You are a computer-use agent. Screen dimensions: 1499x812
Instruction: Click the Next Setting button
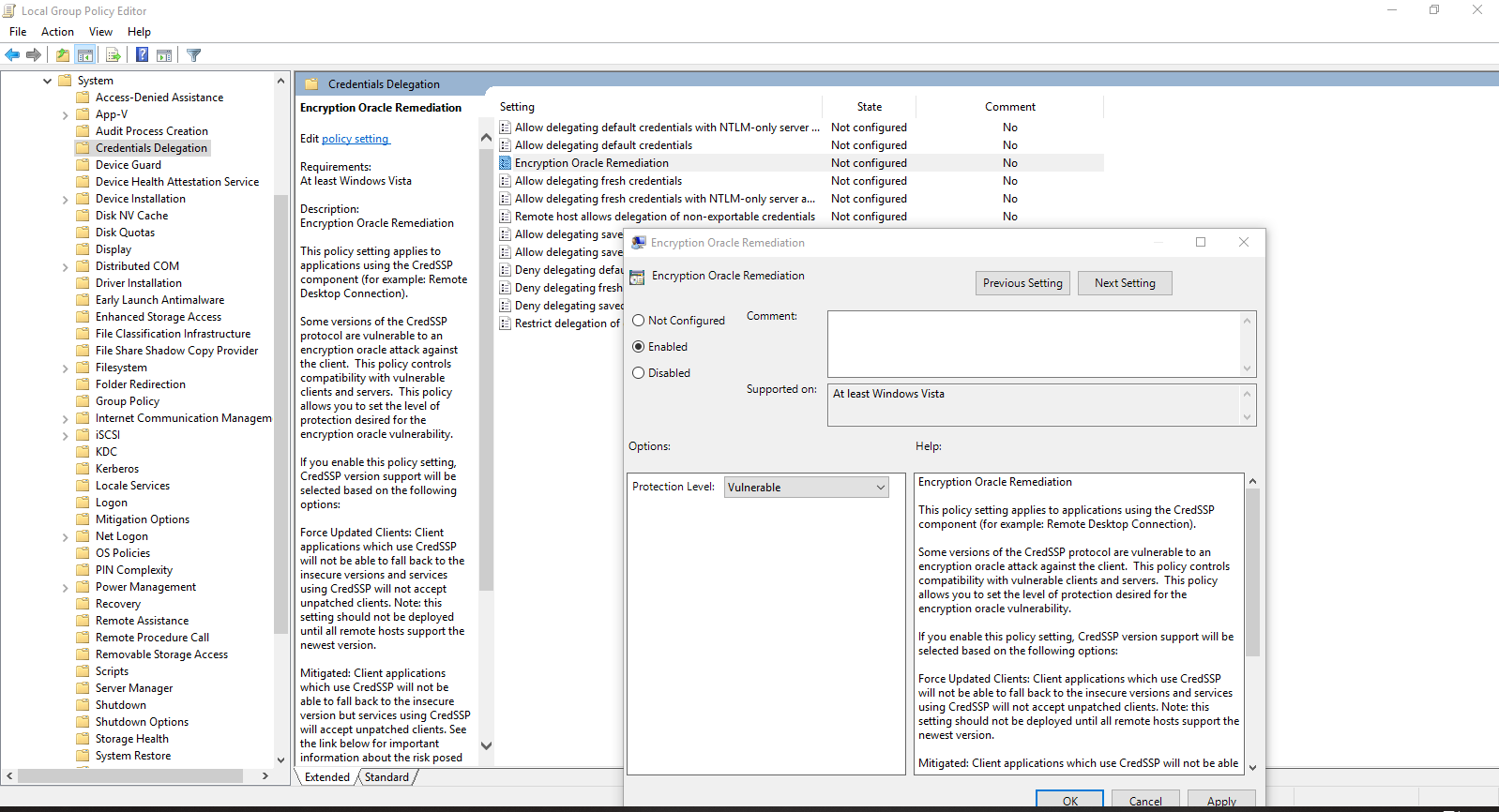[x=1124, y=283]
